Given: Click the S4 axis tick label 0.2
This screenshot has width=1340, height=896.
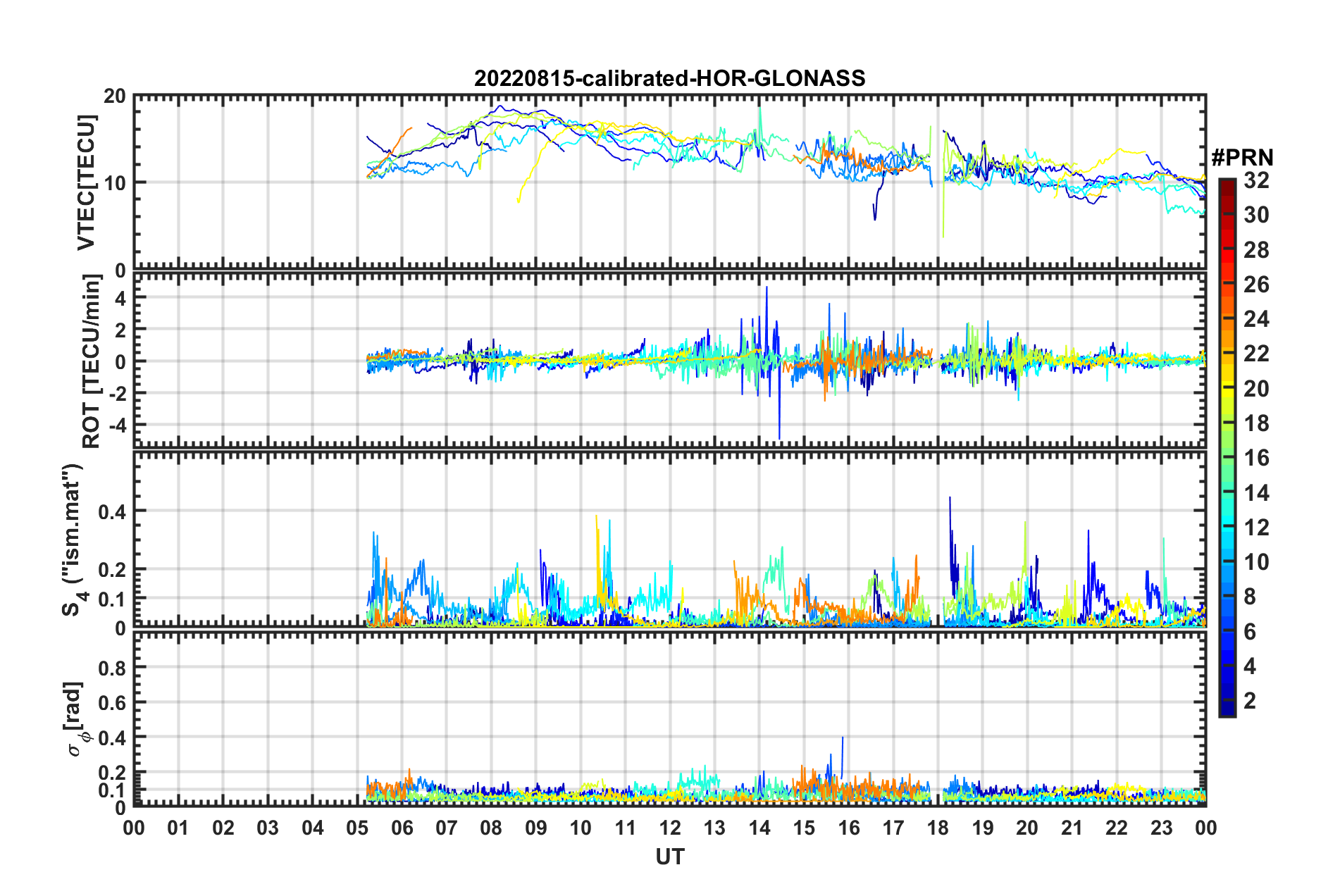Looking at the screenshot, I should 112,571.
